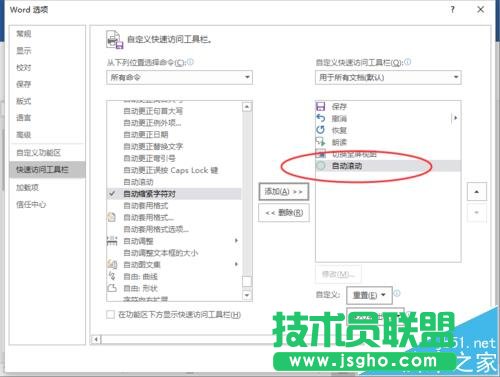This screenshot has height=377, width=500.
Task: Tick 在功能区下方显示快速访问工具栏(H) checkbox
Action: pyautogui.click(x=110, y=315)
